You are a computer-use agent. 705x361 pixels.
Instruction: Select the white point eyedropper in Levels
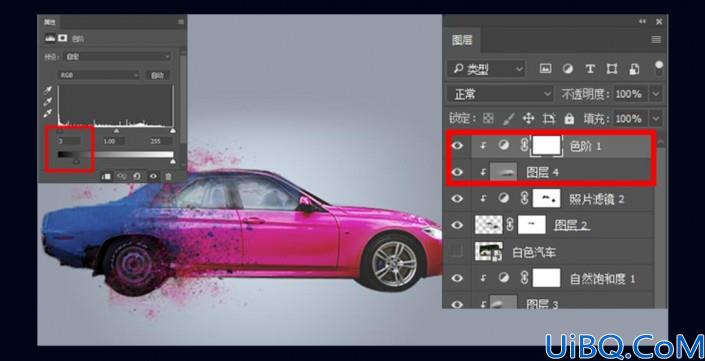coord(48,112)
